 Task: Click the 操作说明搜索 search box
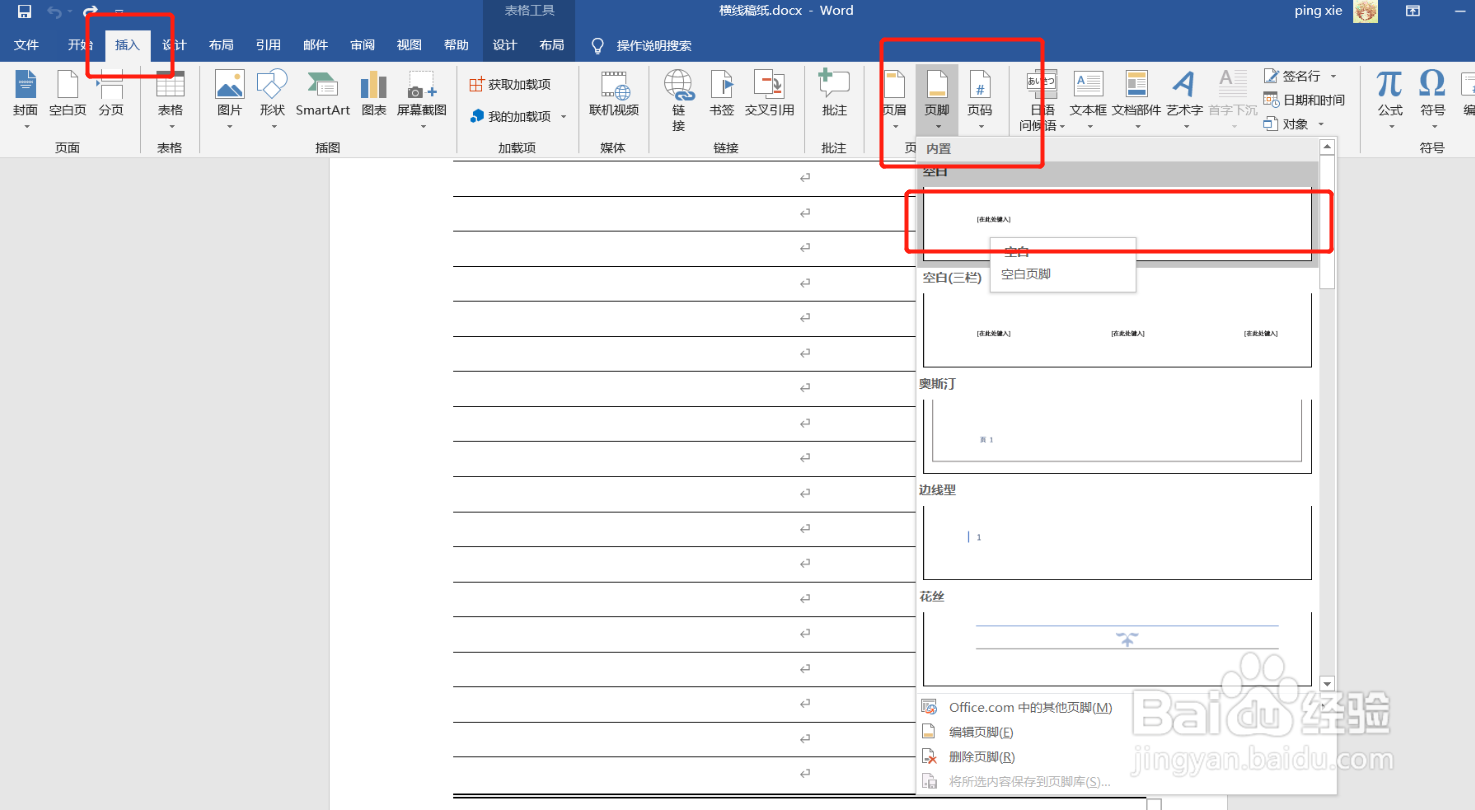[654, 45]
